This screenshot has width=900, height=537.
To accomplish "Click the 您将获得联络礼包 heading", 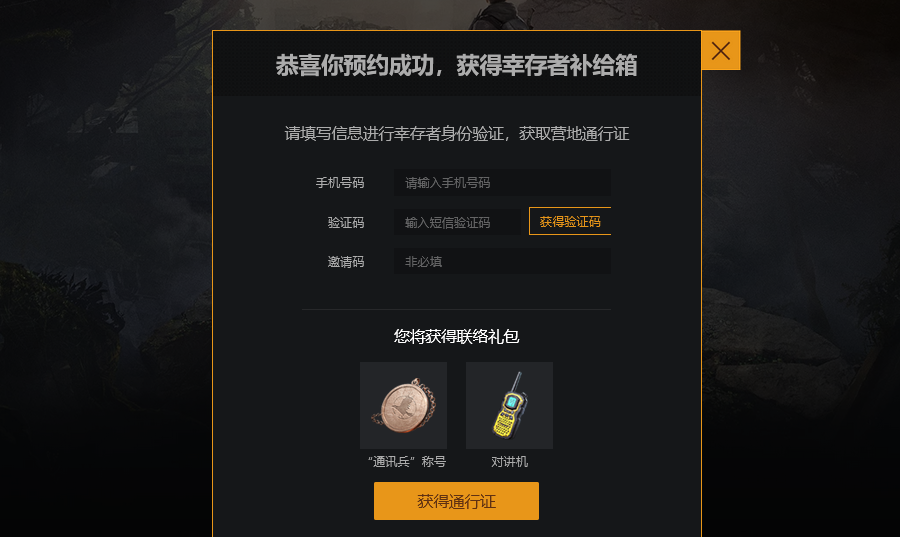I will [456, 336].
